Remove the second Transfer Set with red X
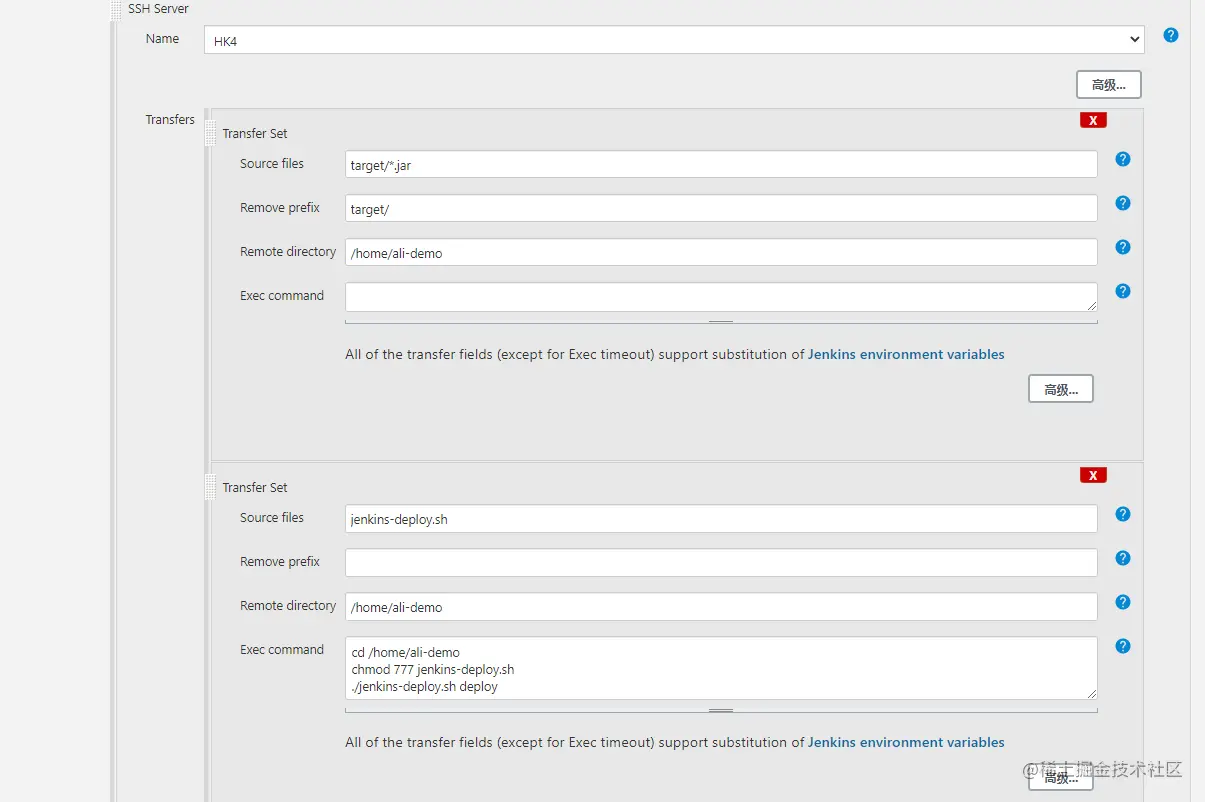The image size is (1205, 802). [1093, 475]
